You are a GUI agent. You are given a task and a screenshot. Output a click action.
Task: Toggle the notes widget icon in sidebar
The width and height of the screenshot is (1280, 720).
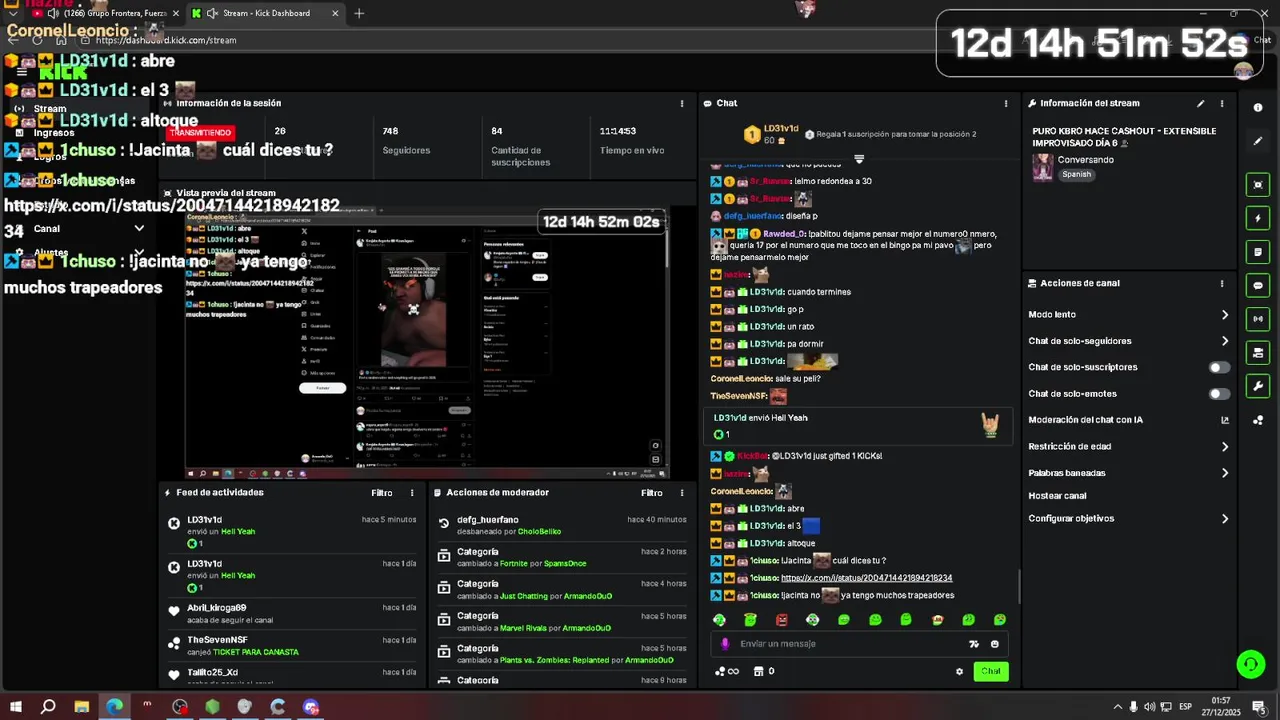tap(1258, 252)
